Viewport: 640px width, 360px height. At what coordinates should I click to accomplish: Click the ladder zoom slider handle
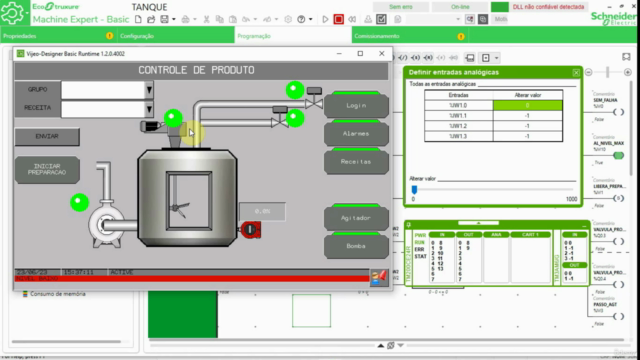click(608, 72)
